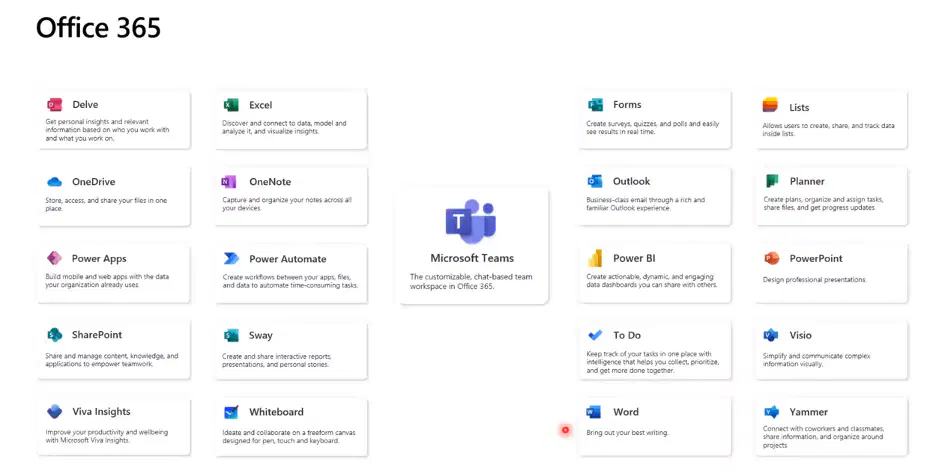Click 'Simplify and communicate complex' text
This screenshot has width=936, height=472.
pyautogui.click(x=816, y=360)
